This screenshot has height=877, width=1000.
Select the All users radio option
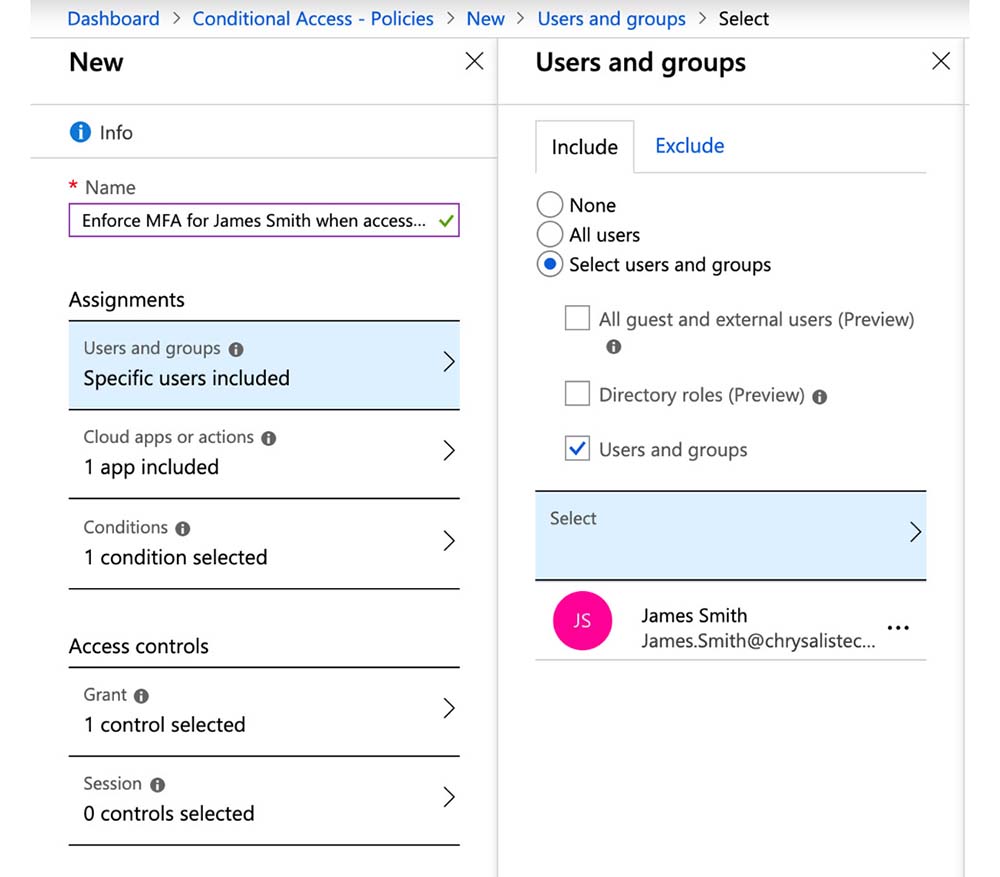coord(550,235)
